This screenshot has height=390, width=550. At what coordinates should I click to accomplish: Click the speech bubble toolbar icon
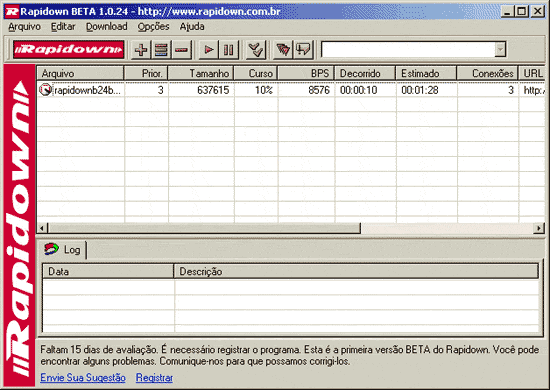[x=303, y=49]
